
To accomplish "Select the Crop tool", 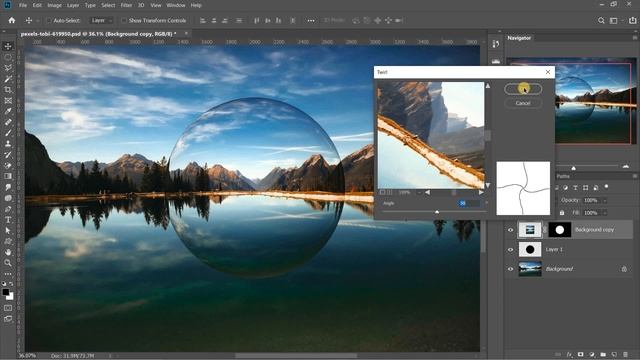I will (8, 89).
